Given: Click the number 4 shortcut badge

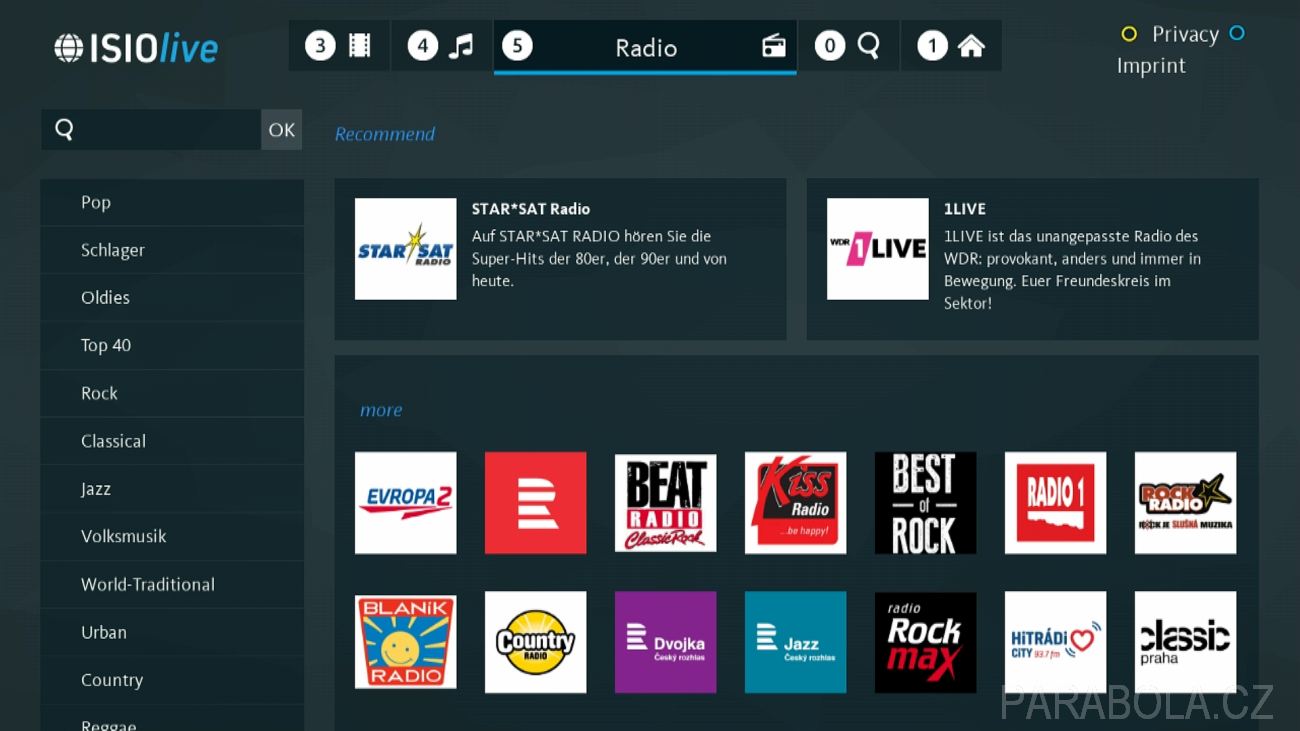Looking at the screenshot, I should [423, 45].
